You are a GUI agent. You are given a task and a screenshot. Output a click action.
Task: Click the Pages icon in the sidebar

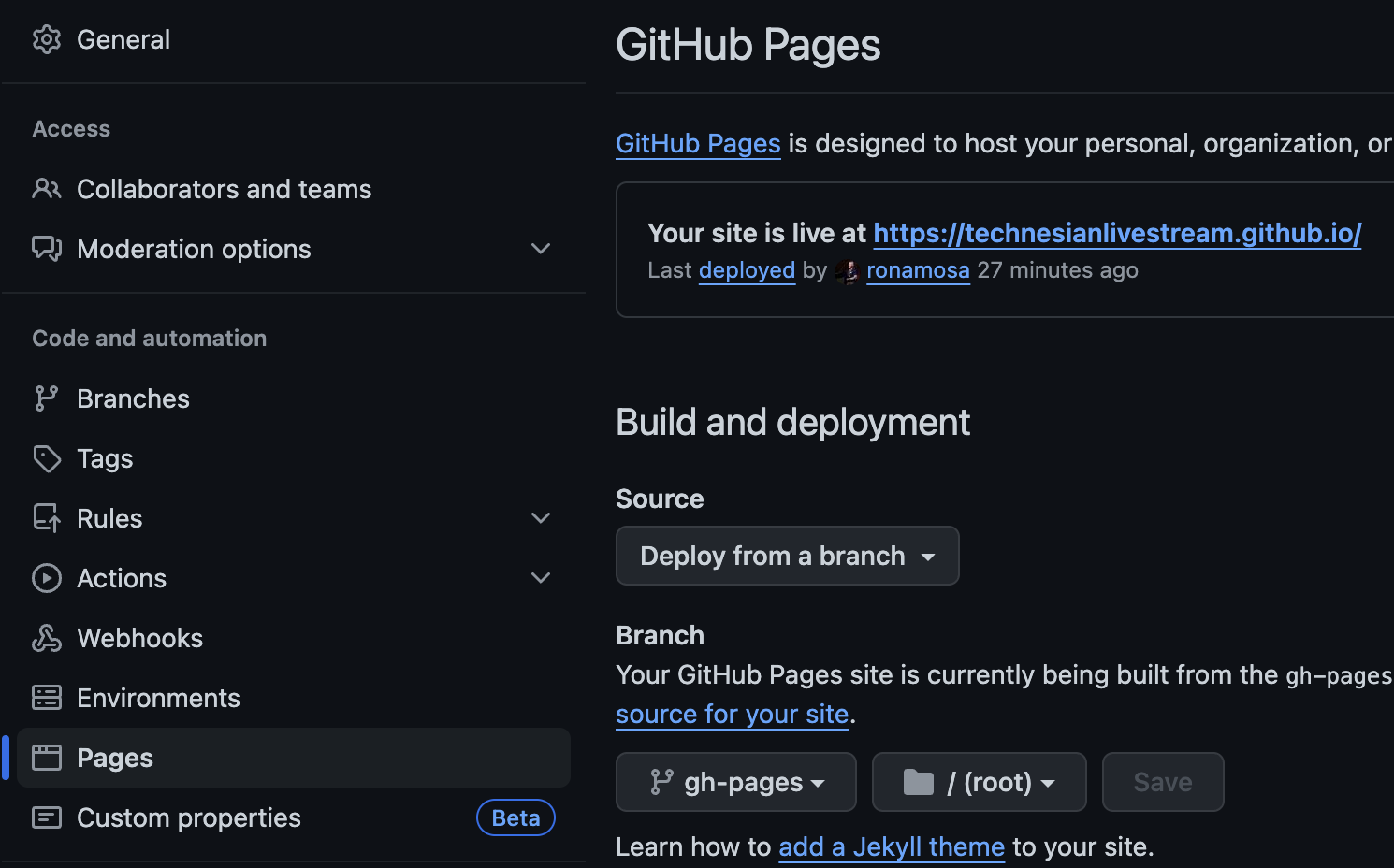tap(46, 758)
